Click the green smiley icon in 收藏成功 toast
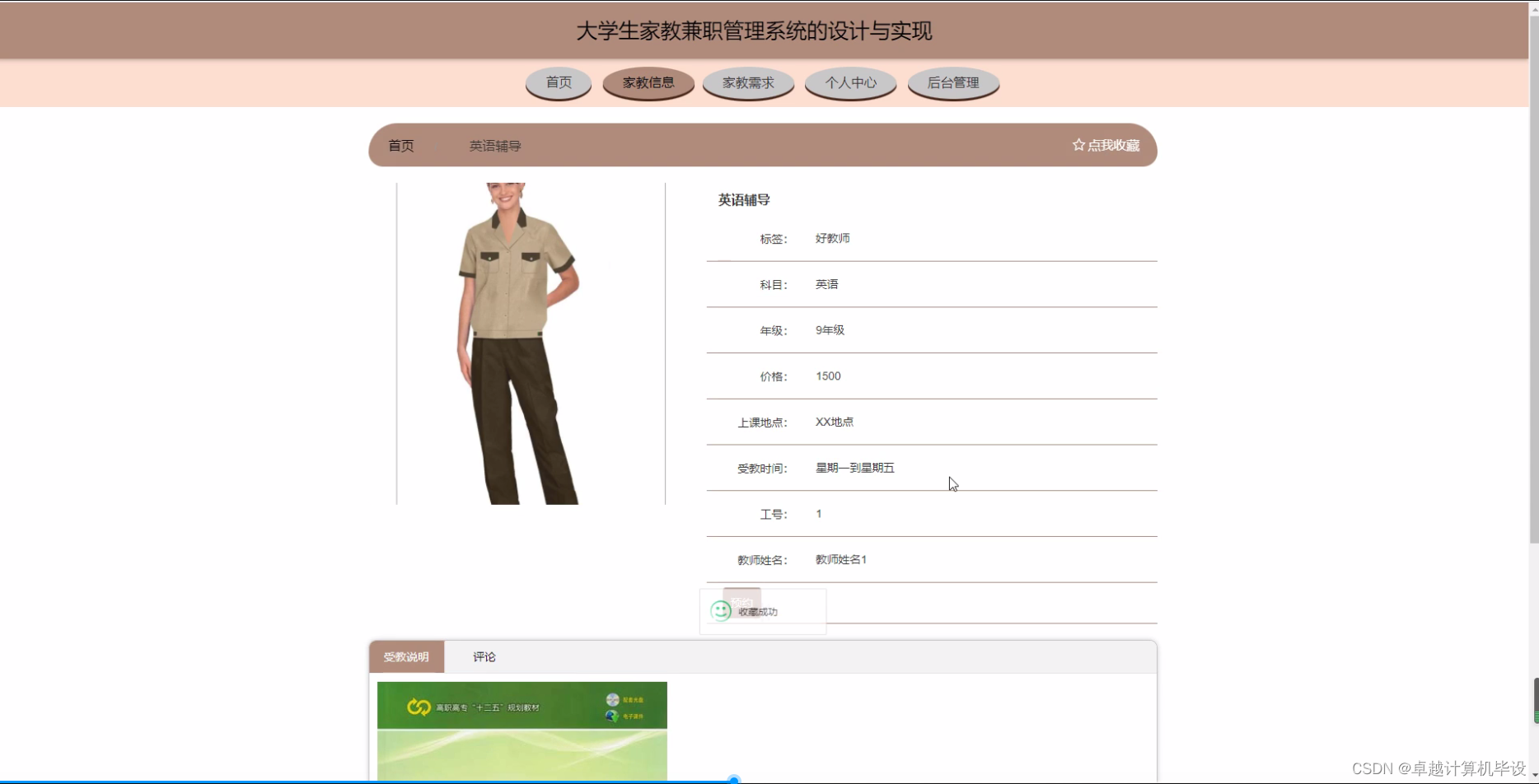The image size is (1539, 784). click(720, 610)
